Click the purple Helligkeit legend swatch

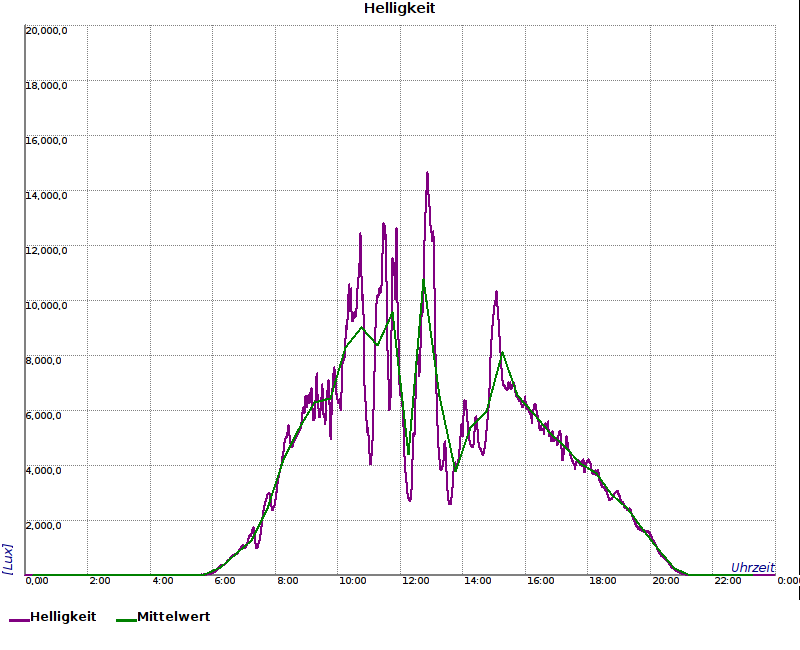[x=19, y=620]
